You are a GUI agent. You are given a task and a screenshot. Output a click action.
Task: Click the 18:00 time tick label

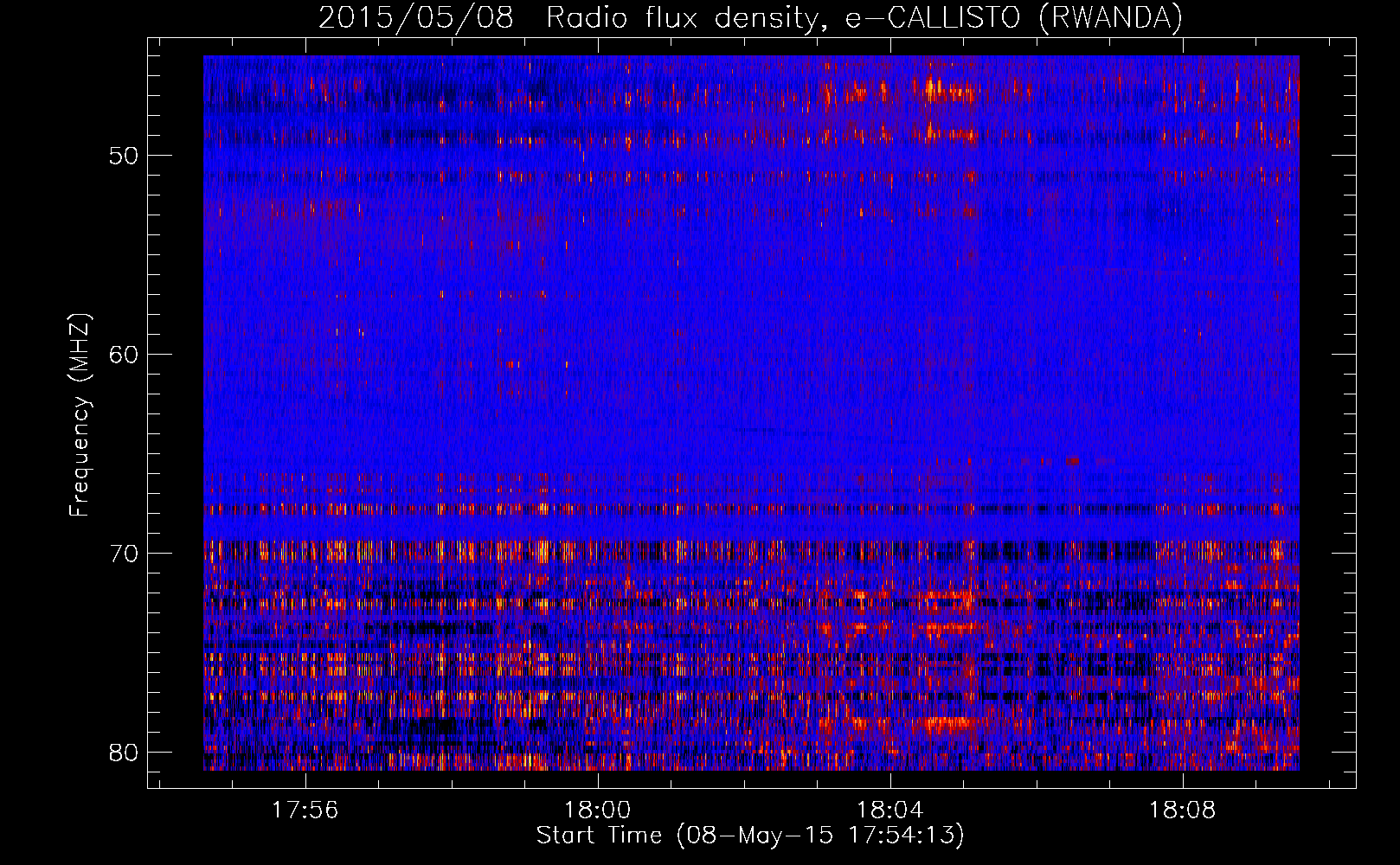pyautogui.click(x=597, y=811)
